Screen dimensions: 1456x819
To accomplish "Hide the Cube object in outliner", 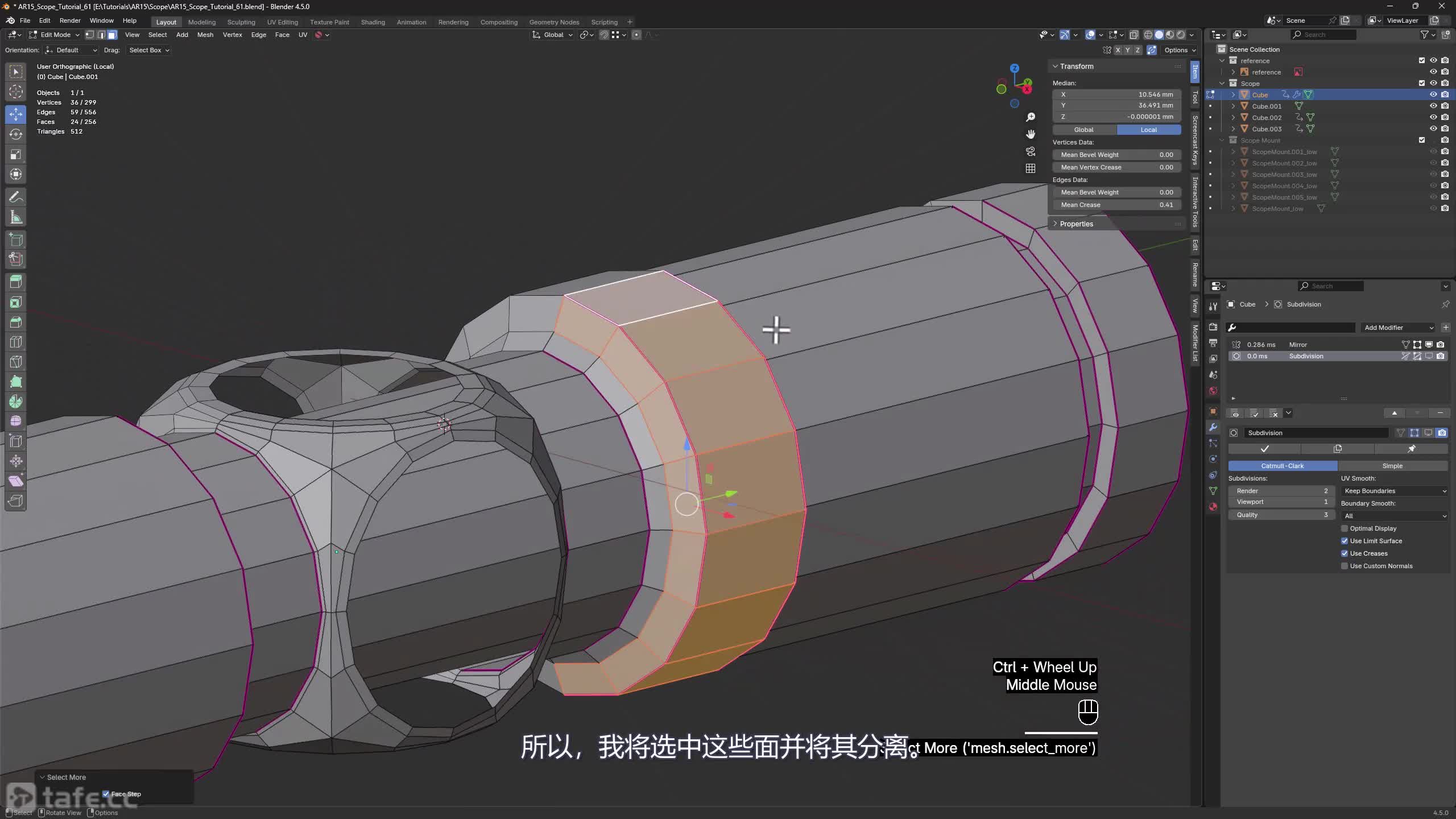I will (1433, 94).
